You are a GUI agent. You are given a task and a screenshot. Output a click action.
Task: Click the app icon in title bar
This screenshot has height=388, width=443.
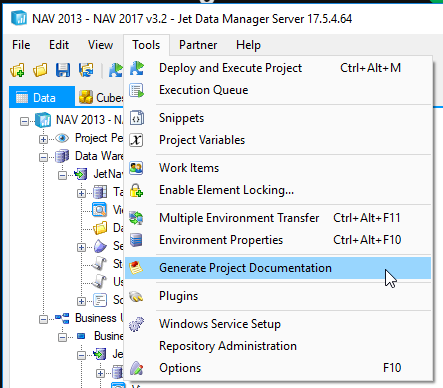(x=19, y=18)
